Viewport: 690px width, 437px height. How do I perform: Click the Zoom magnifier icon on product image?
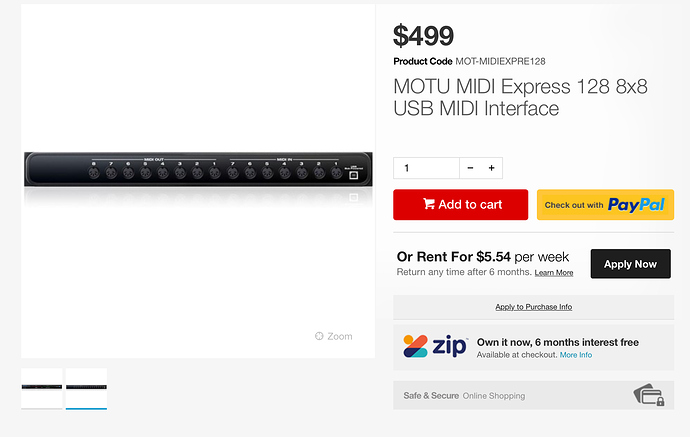click(319, 337)
